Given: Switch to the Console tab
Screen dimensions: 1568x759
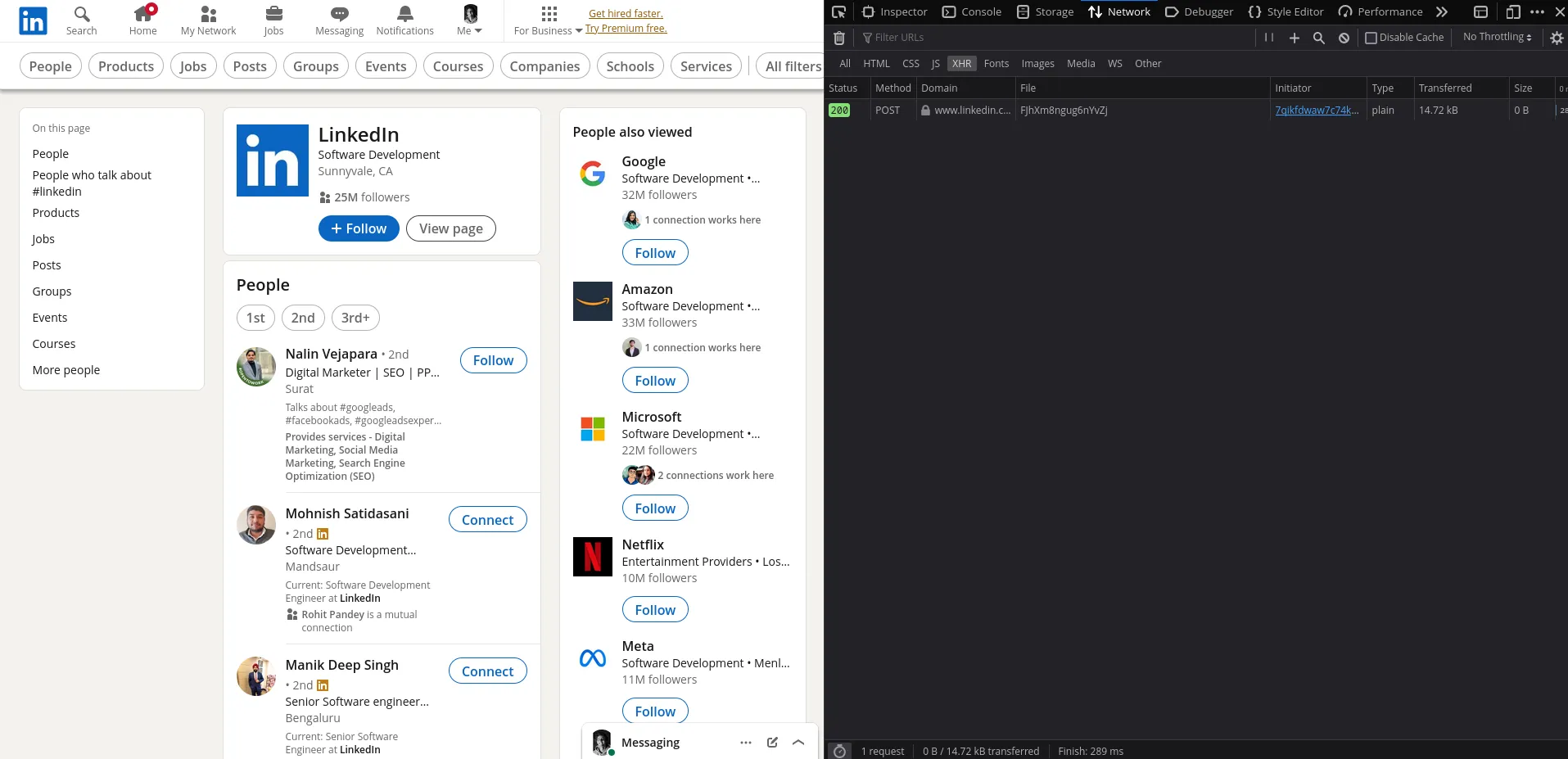Looking at the screenshot, I should [972, 12].
